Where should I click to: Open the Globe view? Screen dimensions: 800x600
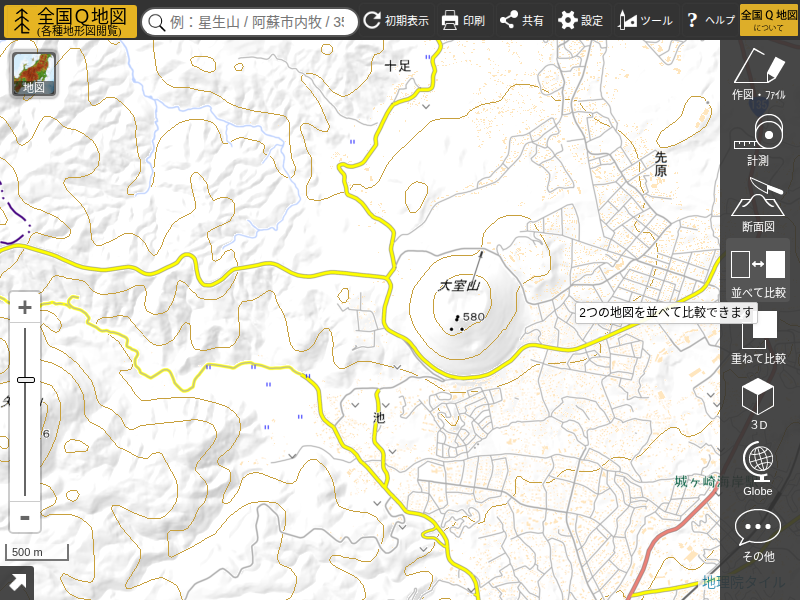coord(758,470)
